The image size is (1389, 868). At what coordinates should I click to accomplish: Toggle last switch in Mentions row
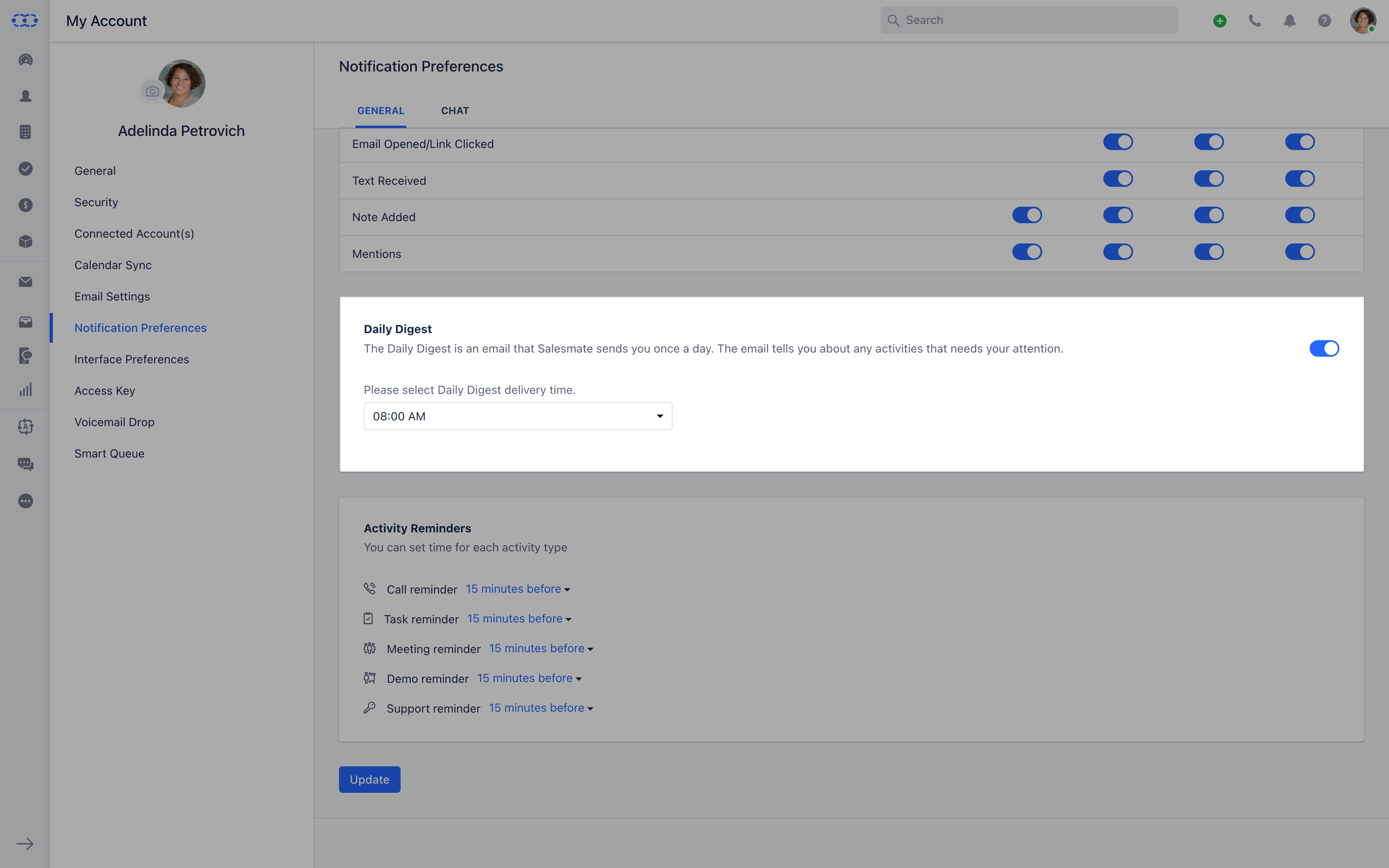pyautogui.click(x=1300, y=251)
